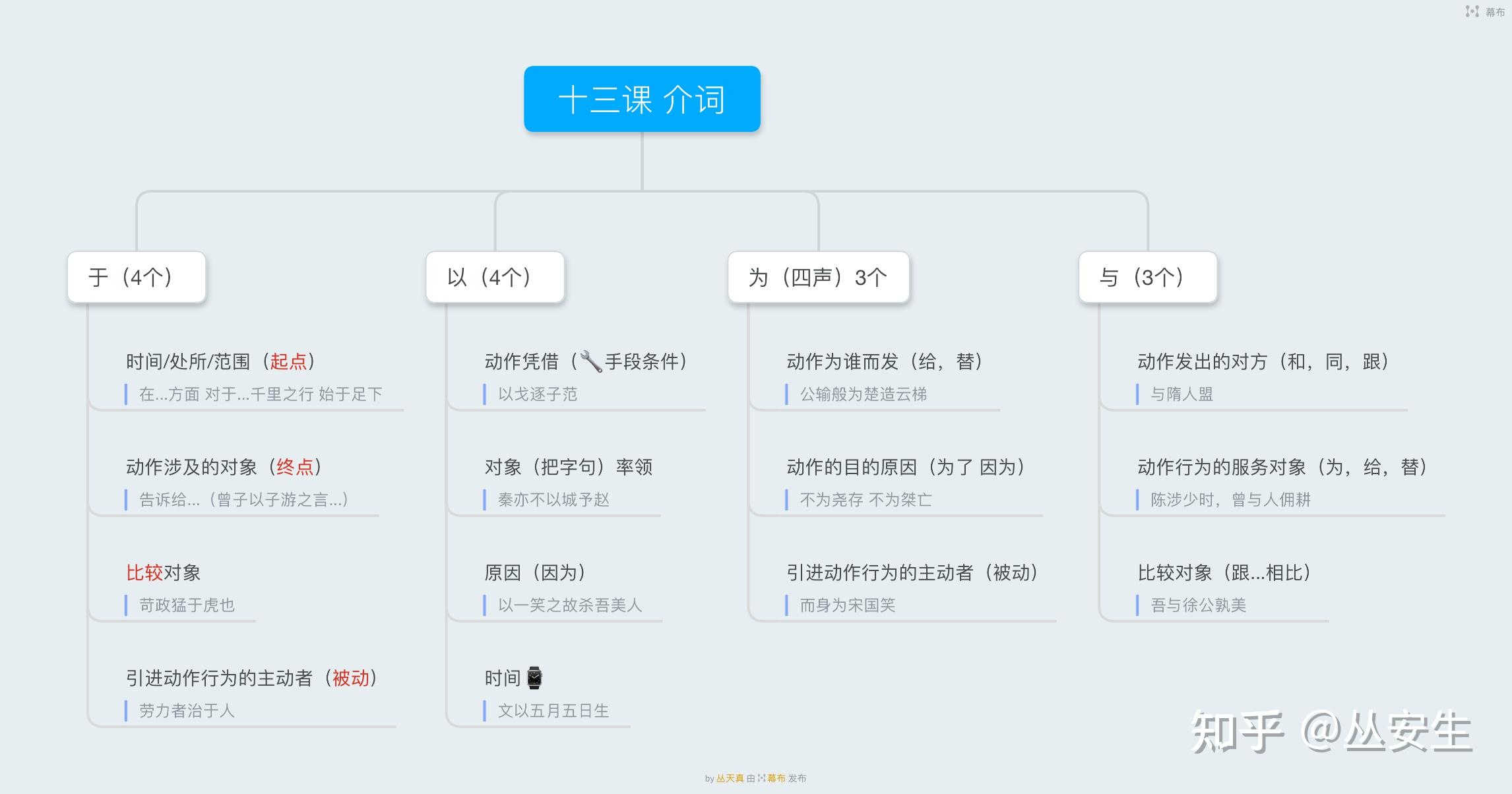
Task: Open the author link 丛天真 in footer
Action: pos(730,778)
